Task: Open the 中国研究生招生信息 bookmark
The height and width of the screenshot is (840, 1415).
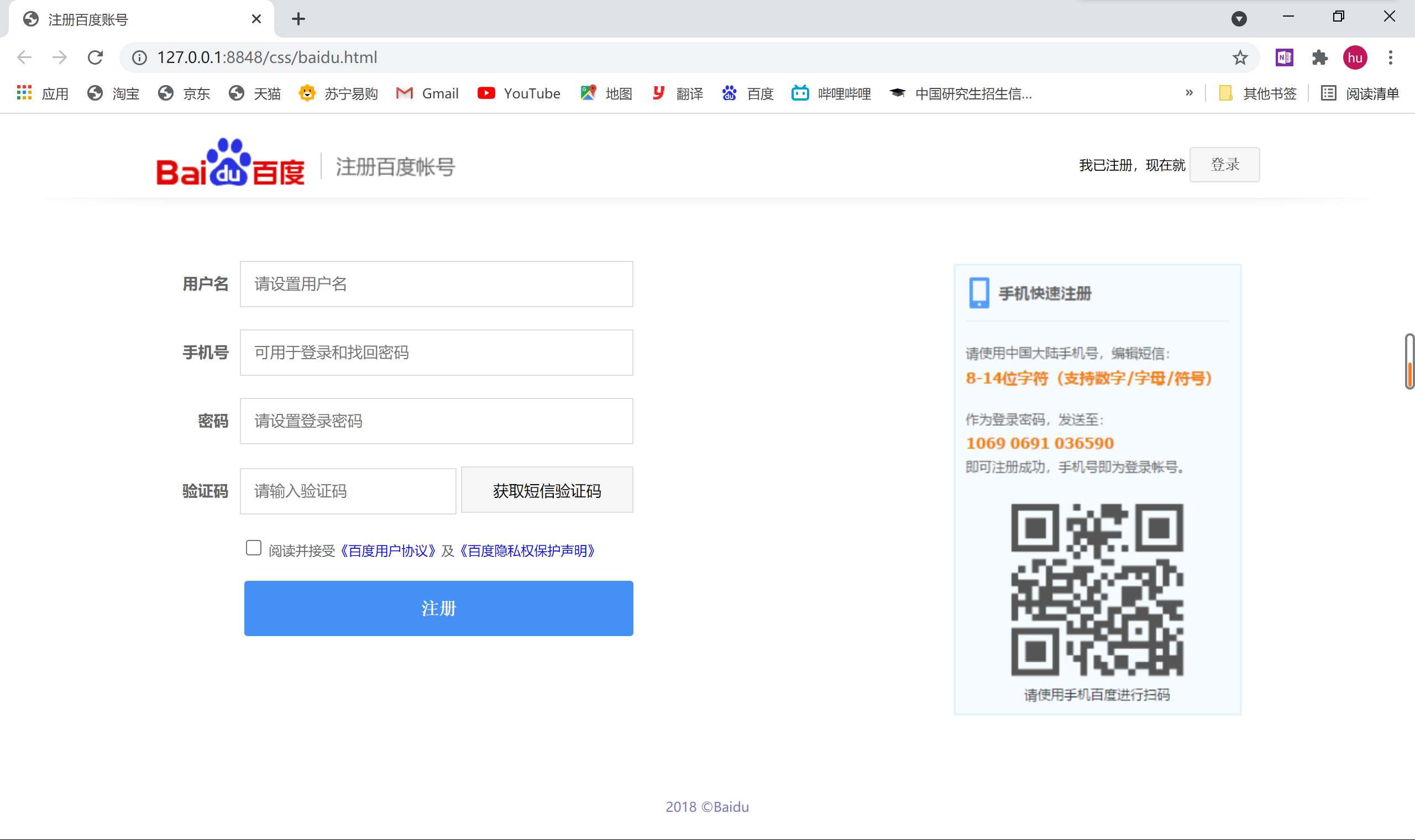Action: point(961,93)
